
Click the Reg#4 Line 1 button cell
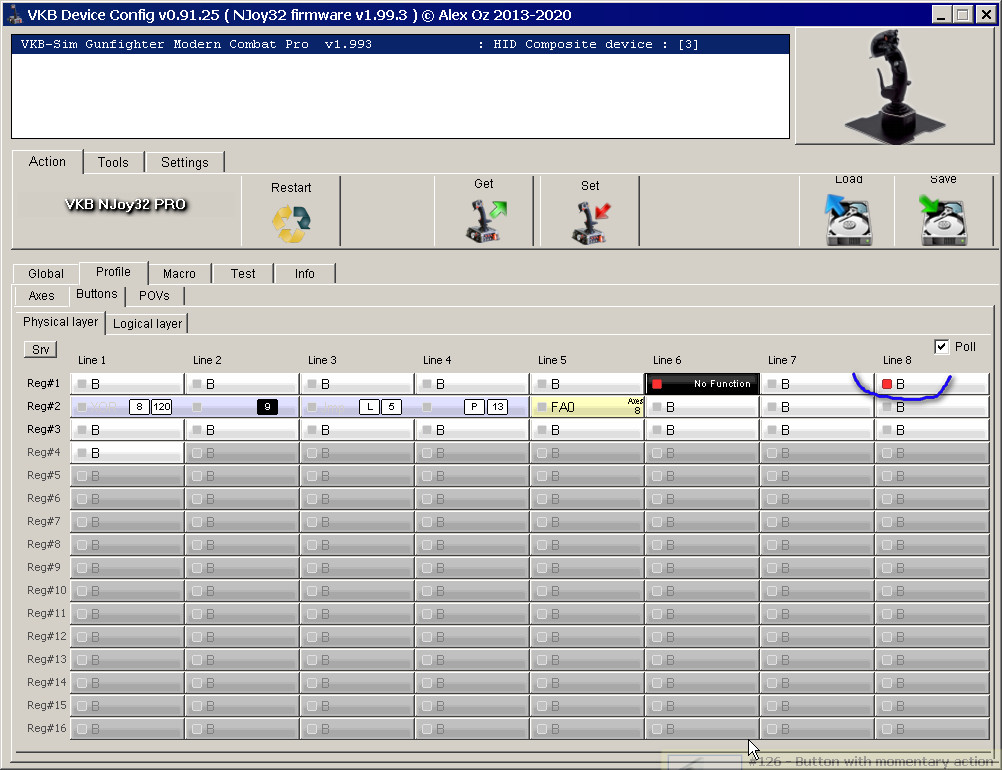tap(127, 452)
